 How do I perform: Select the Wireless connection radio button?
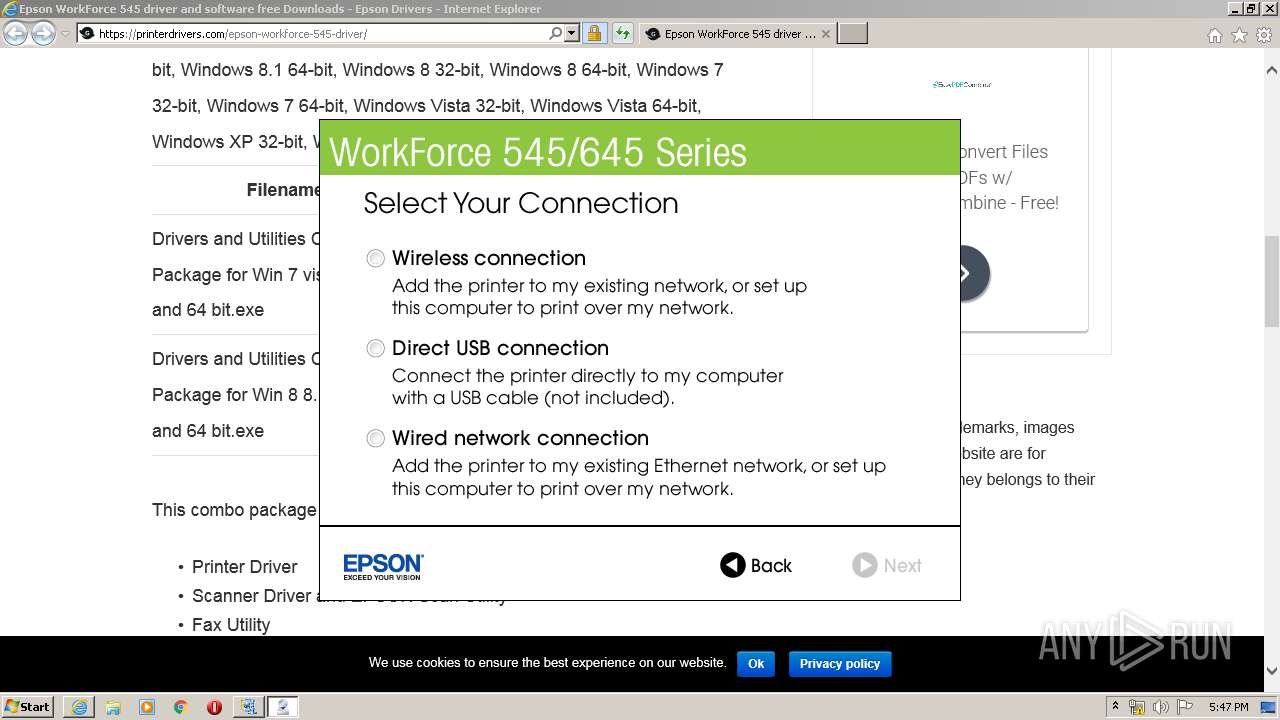pyautogui.click(x=375, y=259)
